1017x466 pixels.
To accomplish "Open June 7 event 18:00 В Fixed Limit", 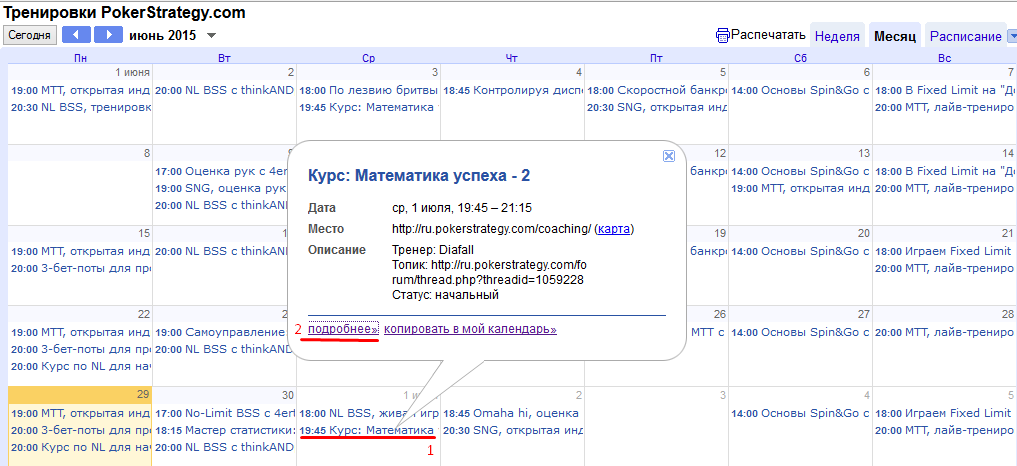I will click(944, 90).
